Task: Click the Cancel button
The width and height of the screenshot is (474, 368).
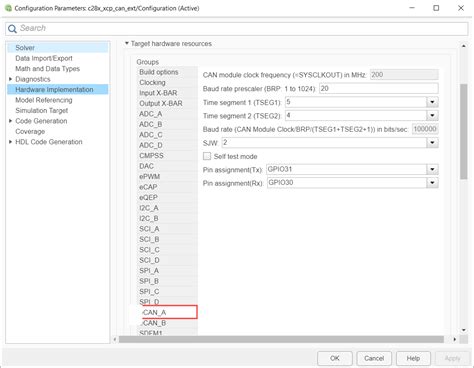Action: [x=374, y=358]
